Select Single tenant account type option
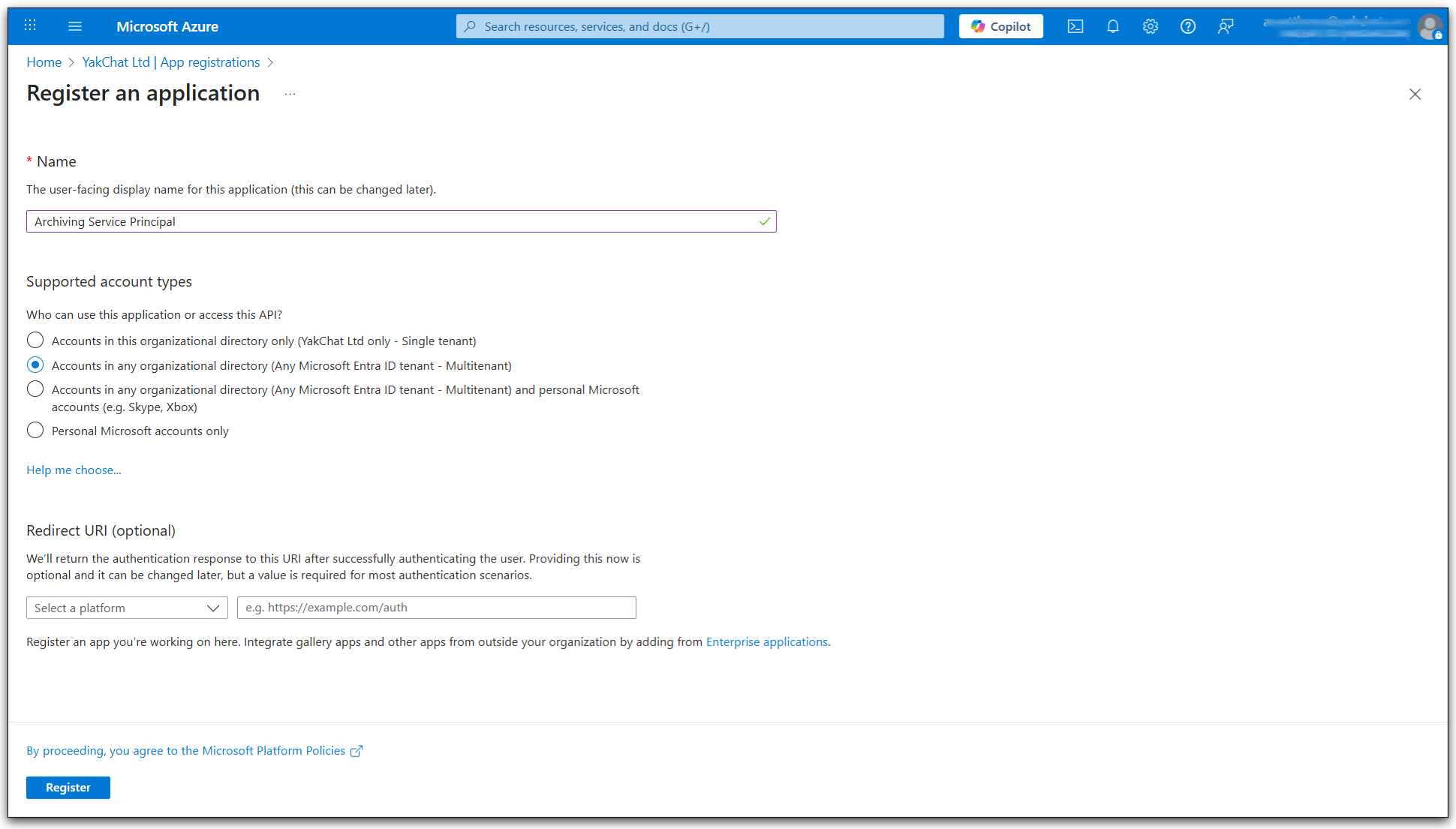Screen dimensions: 1456x829 (35, 341)
